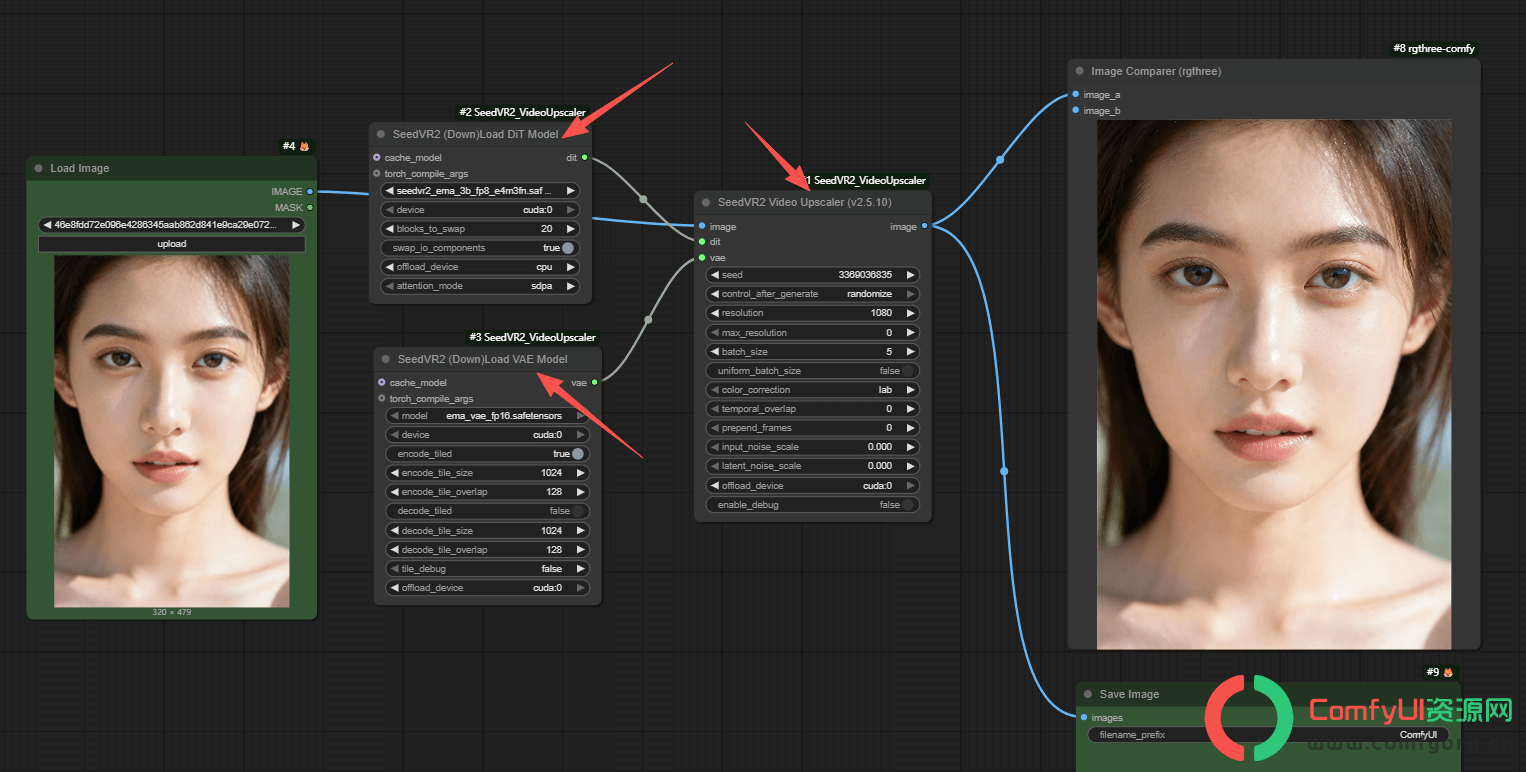This screenshot has height=772, width=1526.
Task: Increase encode_tile_size with its right arrow
Action: [x=581, y=473]
